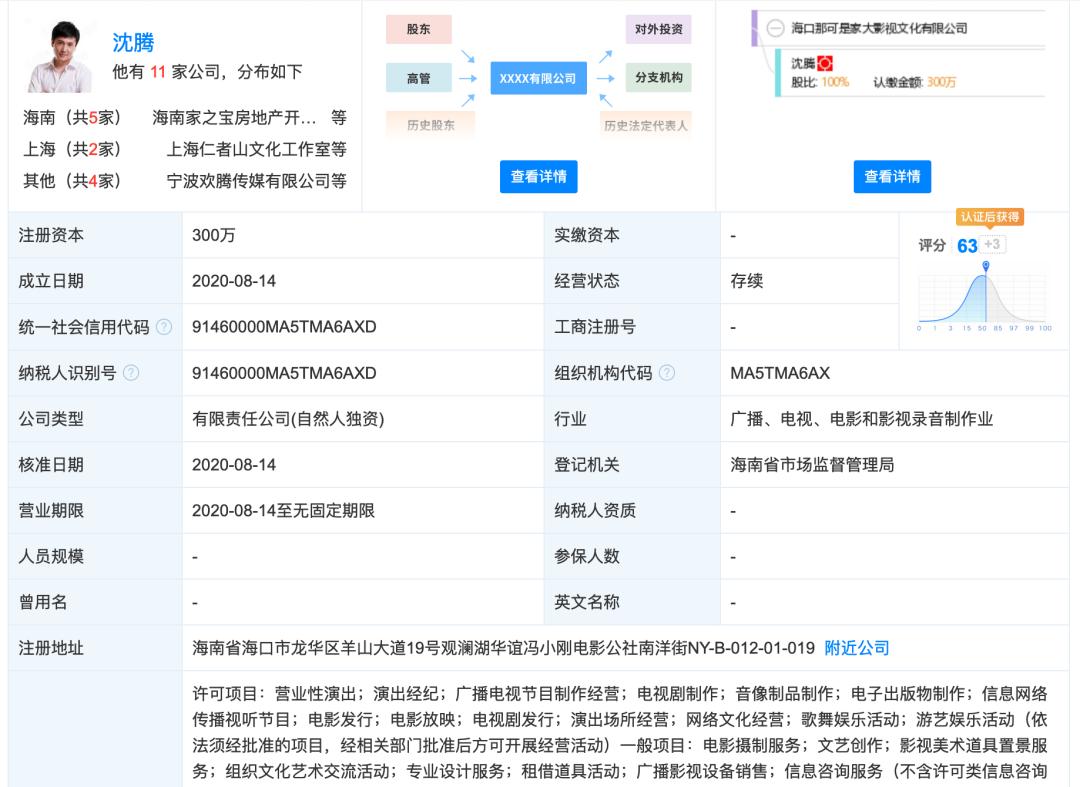
Task: Click 查看详情 under the equity structure chart
Action: click(892, 176)
